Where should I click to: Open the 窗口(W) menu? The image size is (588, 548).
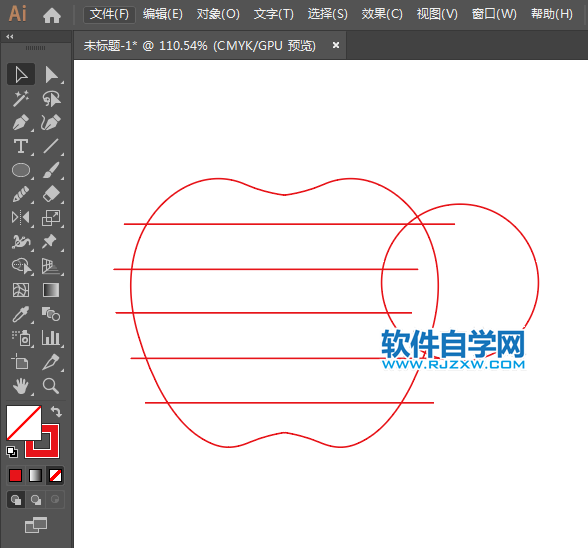point(494,15)
